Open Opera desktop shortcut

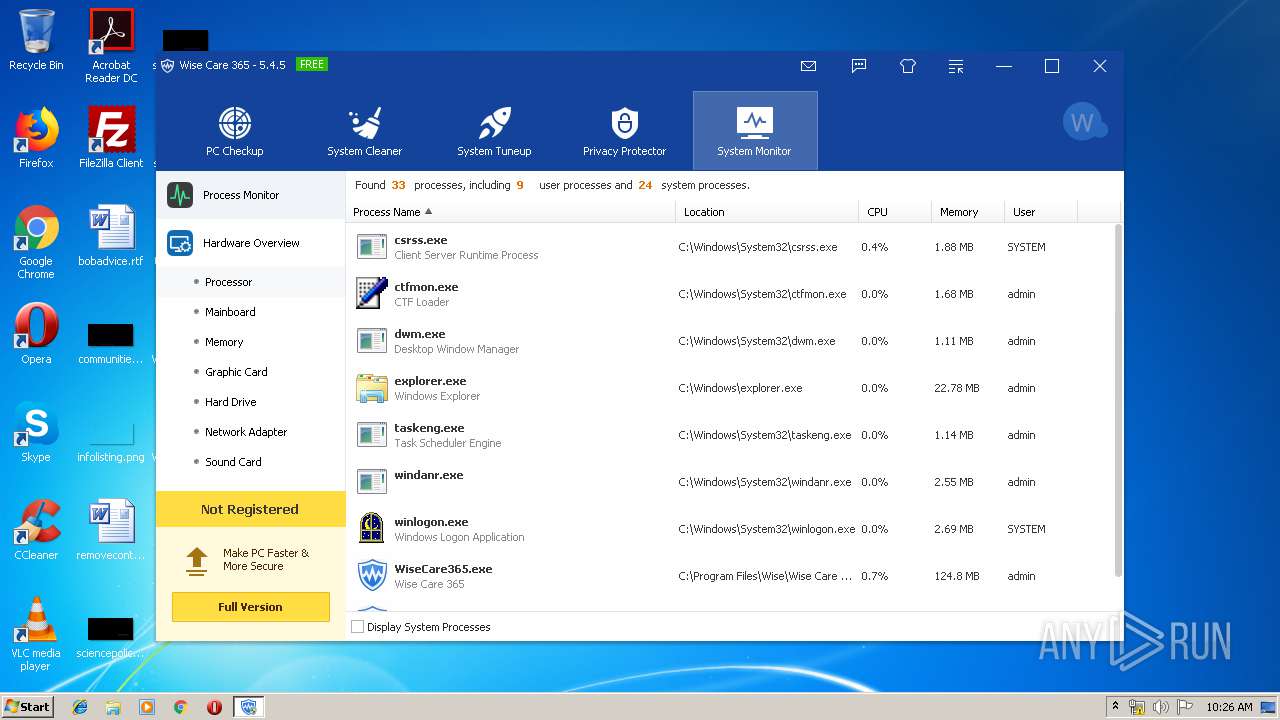(36, 334)
